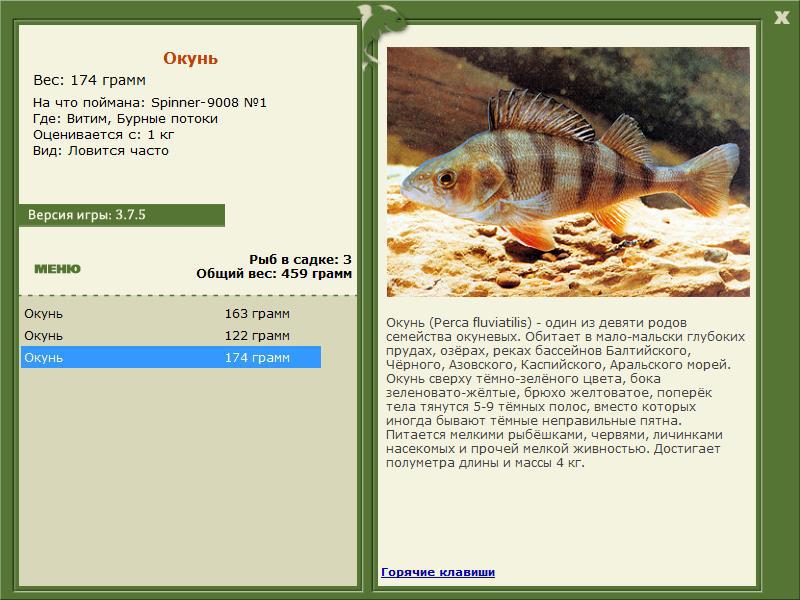Select the Окунь 122 грамм entry

click(x=171, y=336)
